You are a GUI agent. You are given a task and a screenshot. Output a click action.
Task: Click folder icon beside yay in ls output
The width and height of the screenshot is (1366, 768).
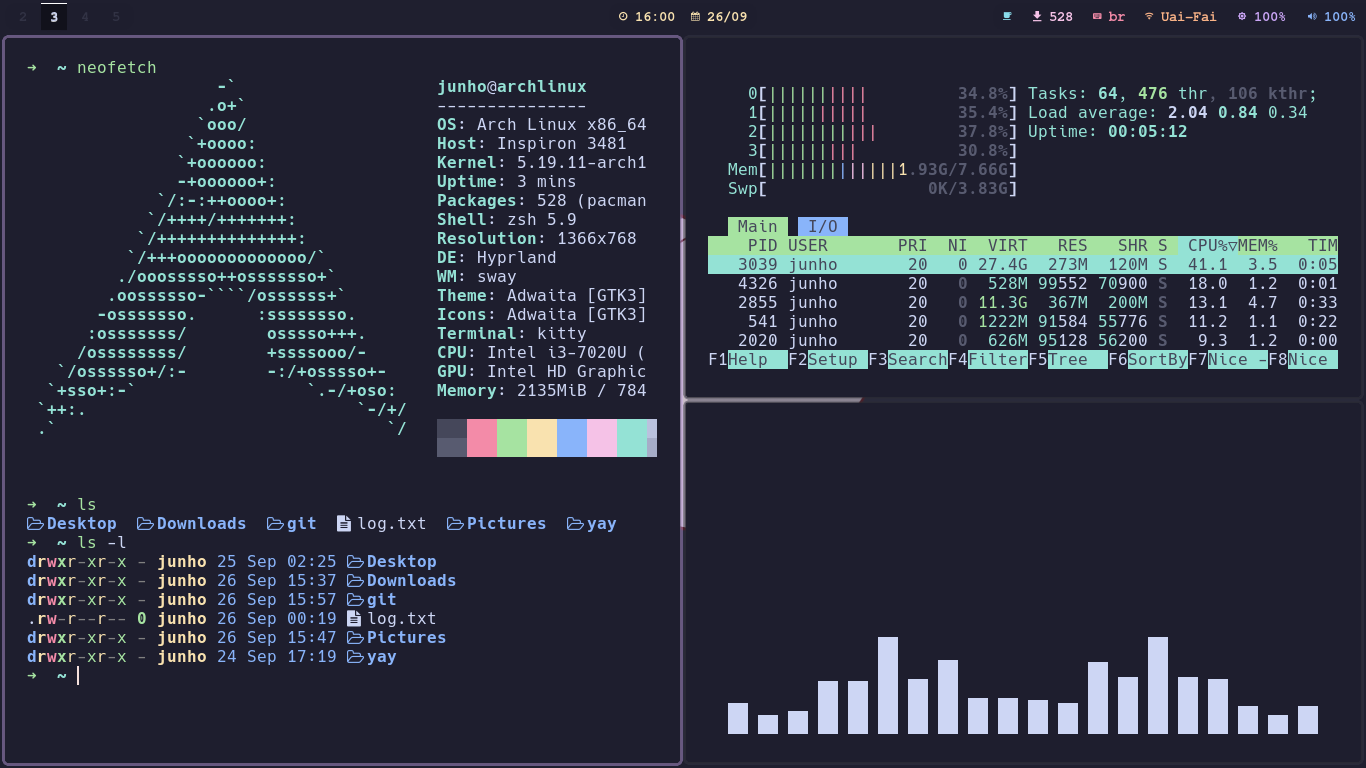[x=576, y=523]
